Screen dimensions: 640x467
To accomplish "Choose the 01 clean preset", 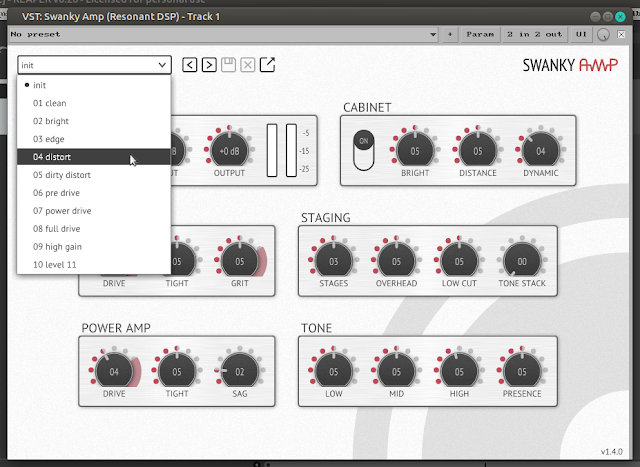I will point(94,103).
